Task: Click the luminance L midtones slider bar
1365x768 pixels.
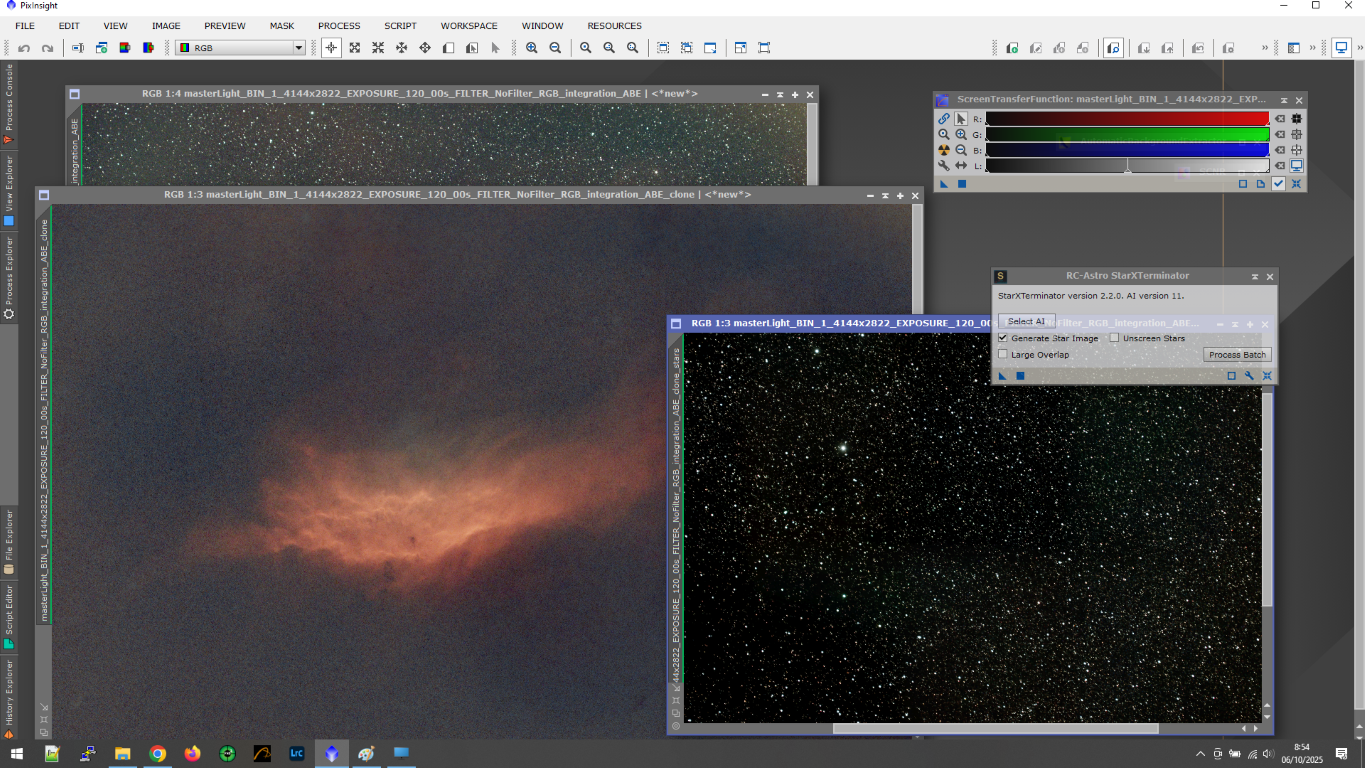Action: [x=1127, y=166]
